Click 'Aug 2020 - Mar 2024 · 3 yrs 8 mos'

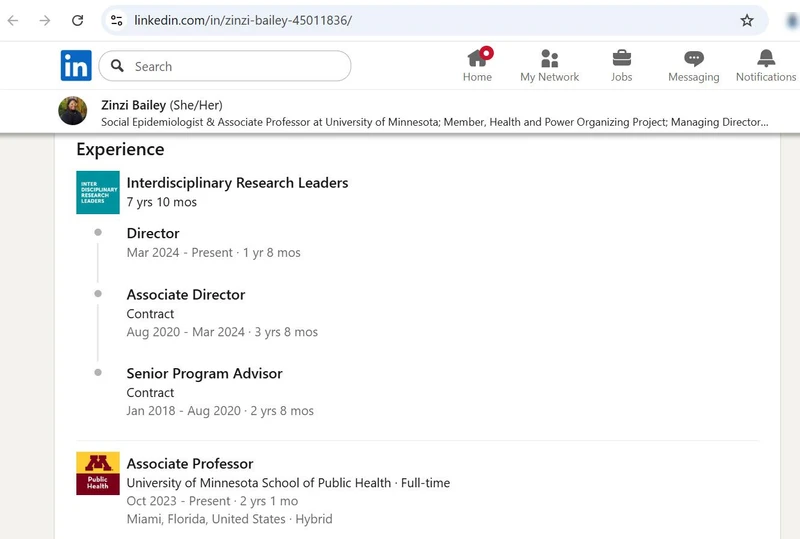[x=222, y=332]
